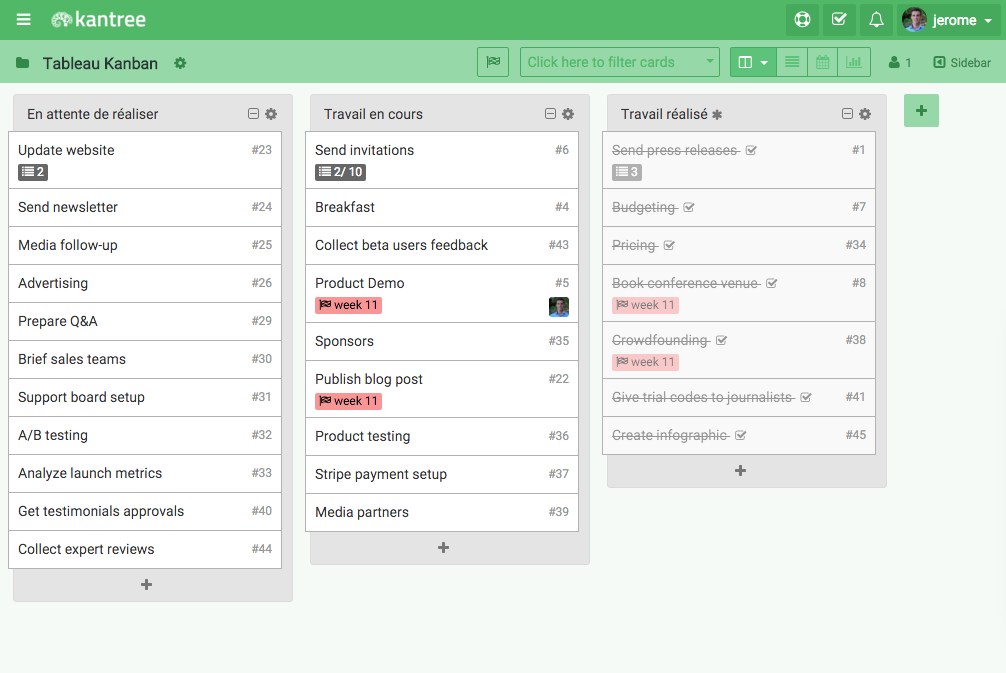Click week 11 label on Book conference venue
1006x673 pixels.
click(x=645, y=305)
